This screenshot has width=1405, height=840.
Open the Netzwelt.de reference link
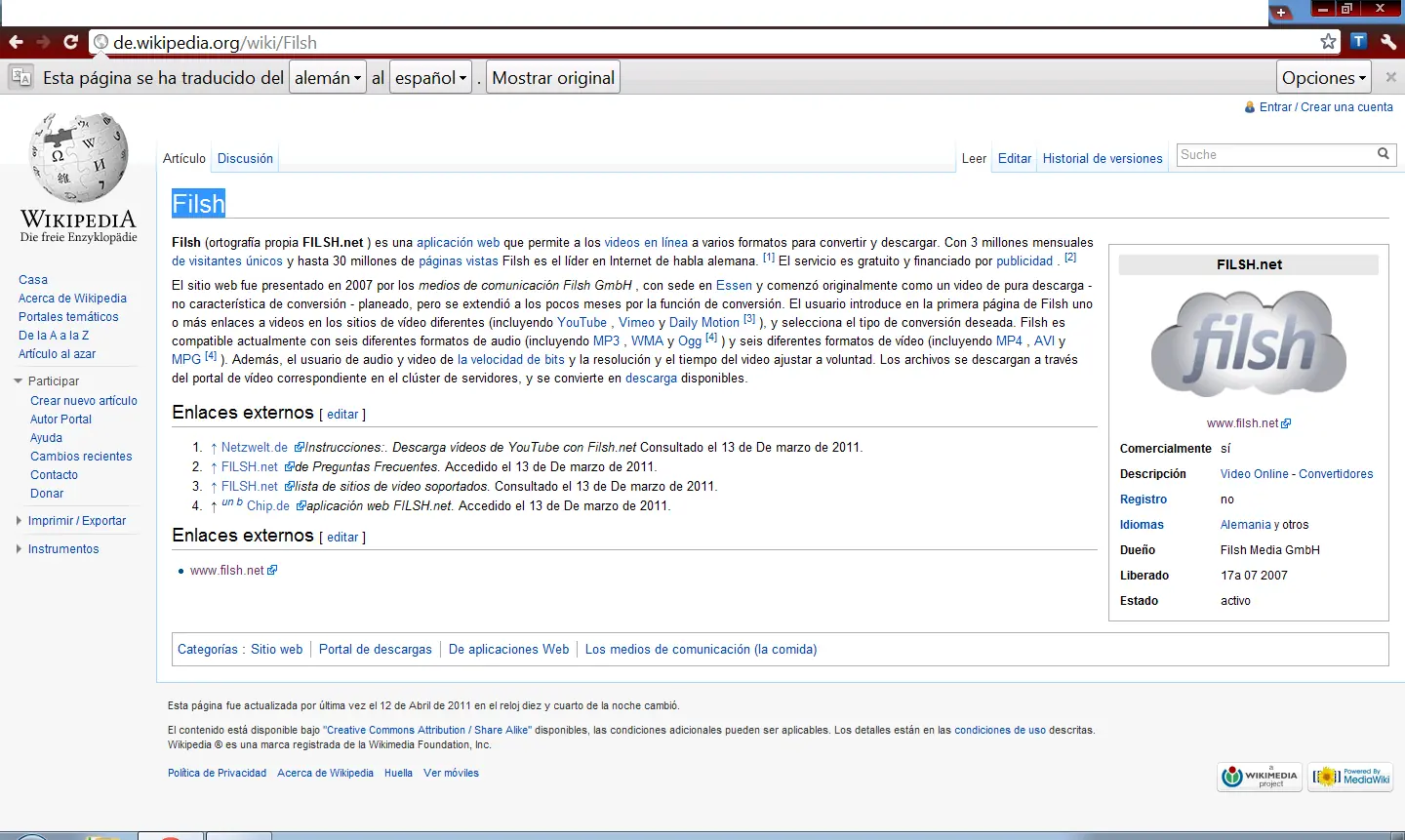coord(255,448)
